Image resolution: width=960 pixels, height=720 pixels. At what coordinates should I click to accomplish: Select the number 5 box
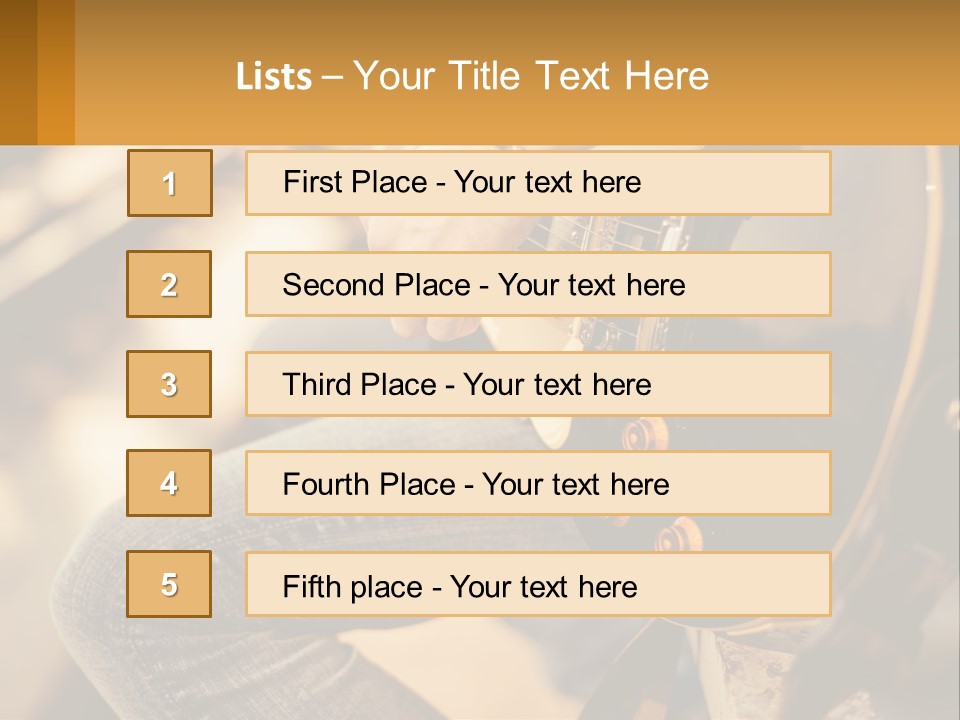pyautogui.click(x=169, y=584)
